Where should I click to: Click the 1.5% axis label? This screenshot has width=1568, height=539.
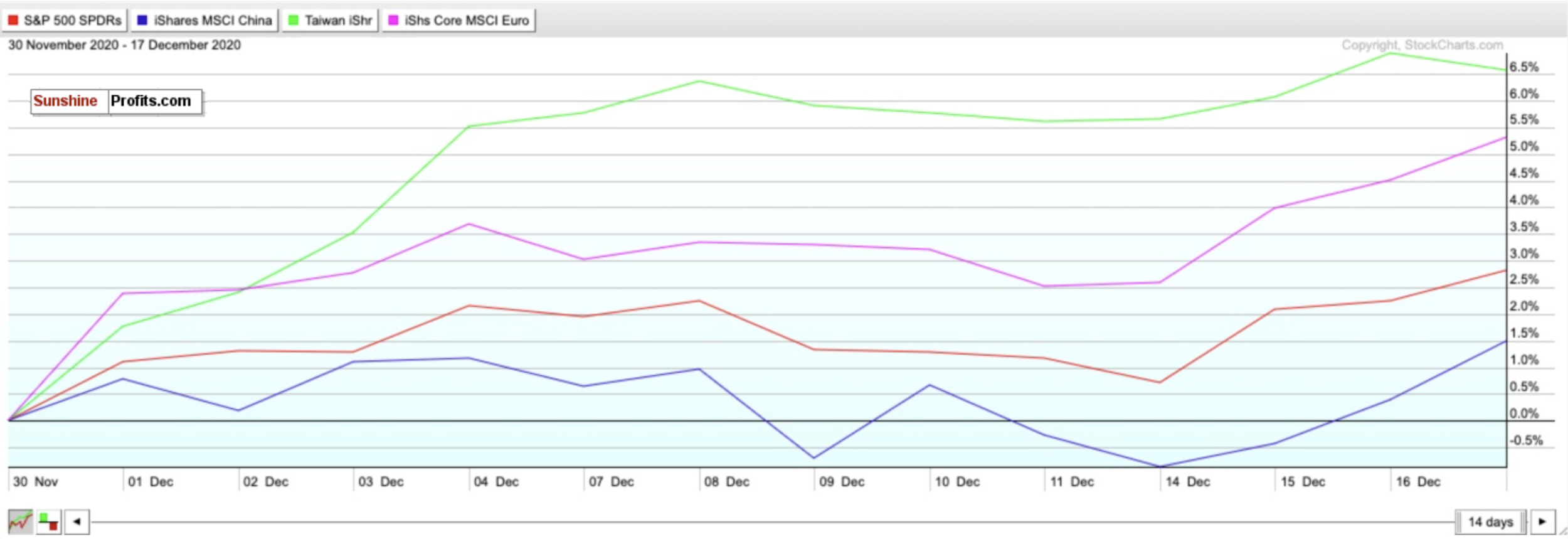[x=1524, y=333]
